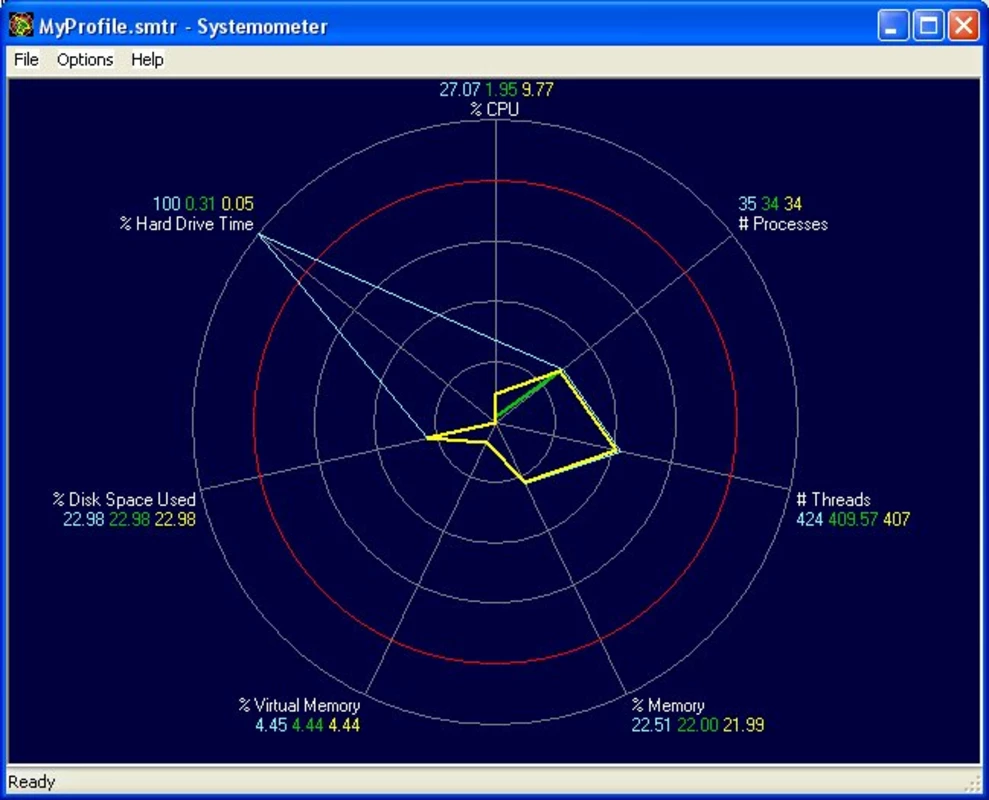Click the window resize grip in status bar
This screenshot has height=800, width=989.
click(x=973, y=784)
